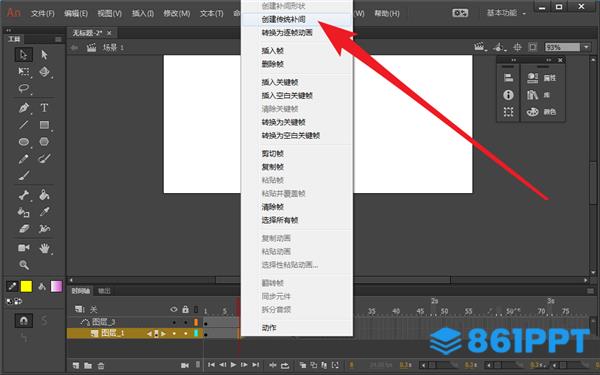Choose 插入关键帧 in the context menu
This screenshot has height=375, width=600.
(x=297, y=82)
